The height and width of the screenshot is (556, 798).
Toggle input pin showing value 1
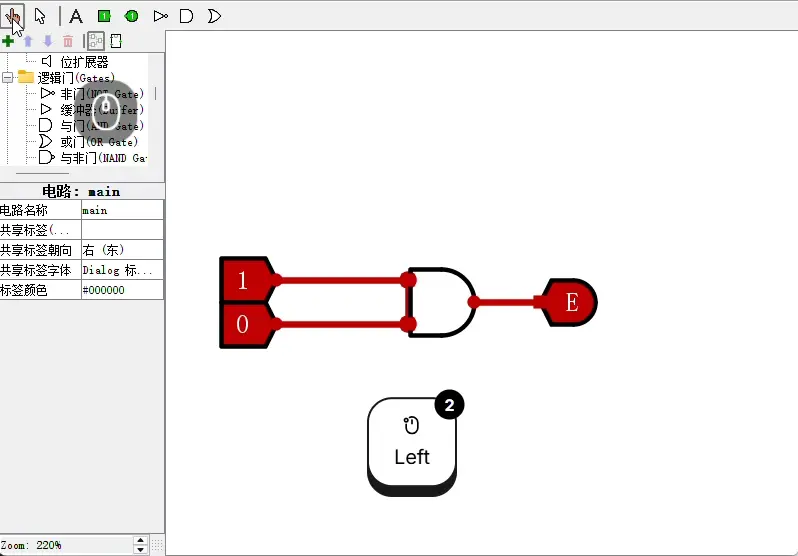point(243,280)
